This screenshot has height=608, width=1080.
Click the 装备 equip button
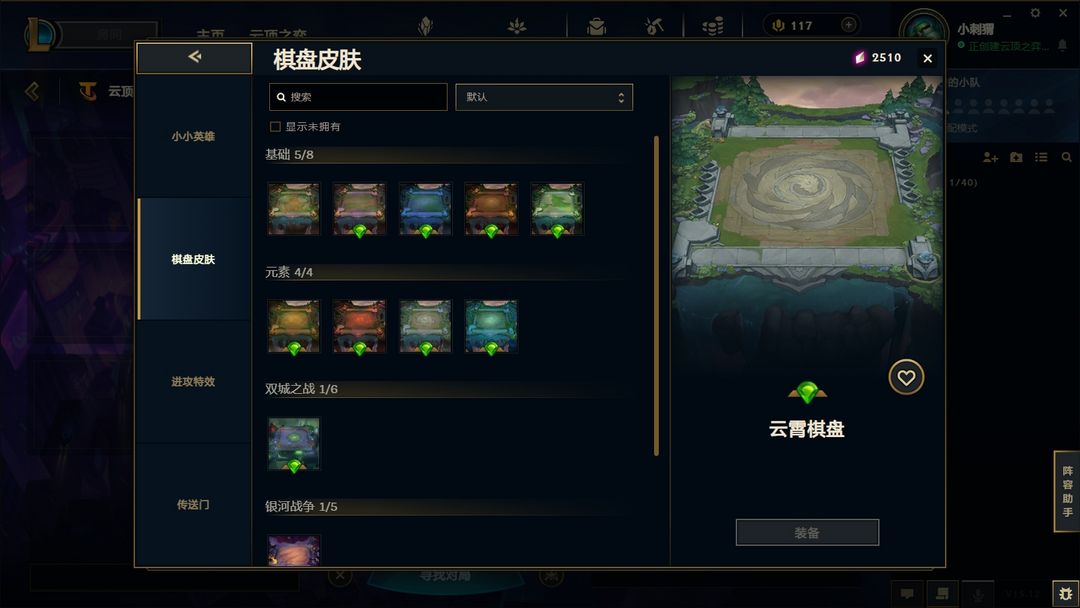pyautogui.click(x=807, y=532)
